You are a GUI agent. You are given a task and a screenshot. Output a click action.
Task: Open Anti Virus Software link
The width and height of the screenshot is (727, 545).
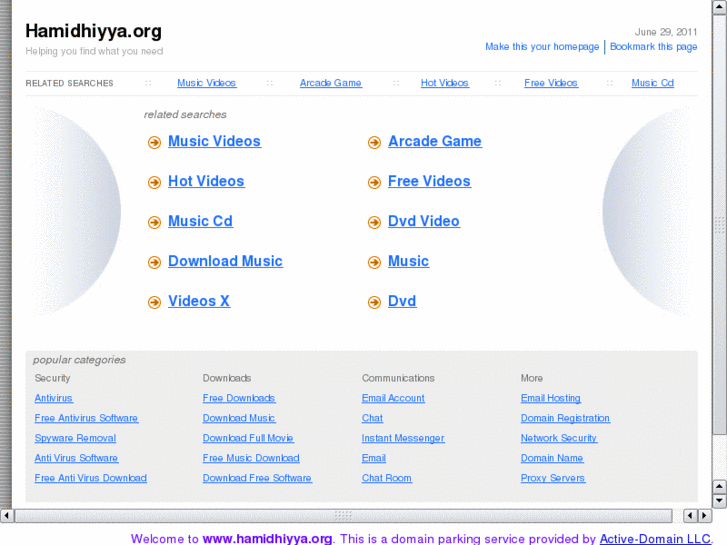76,458
